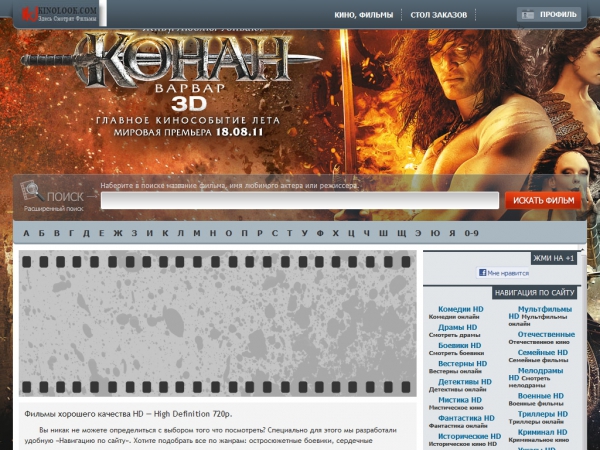The width and height of the screenshot is (600, 450).
Task: Open the КИНО, ФИЛЬМЫ menu
Action: [x=364, y=15]
